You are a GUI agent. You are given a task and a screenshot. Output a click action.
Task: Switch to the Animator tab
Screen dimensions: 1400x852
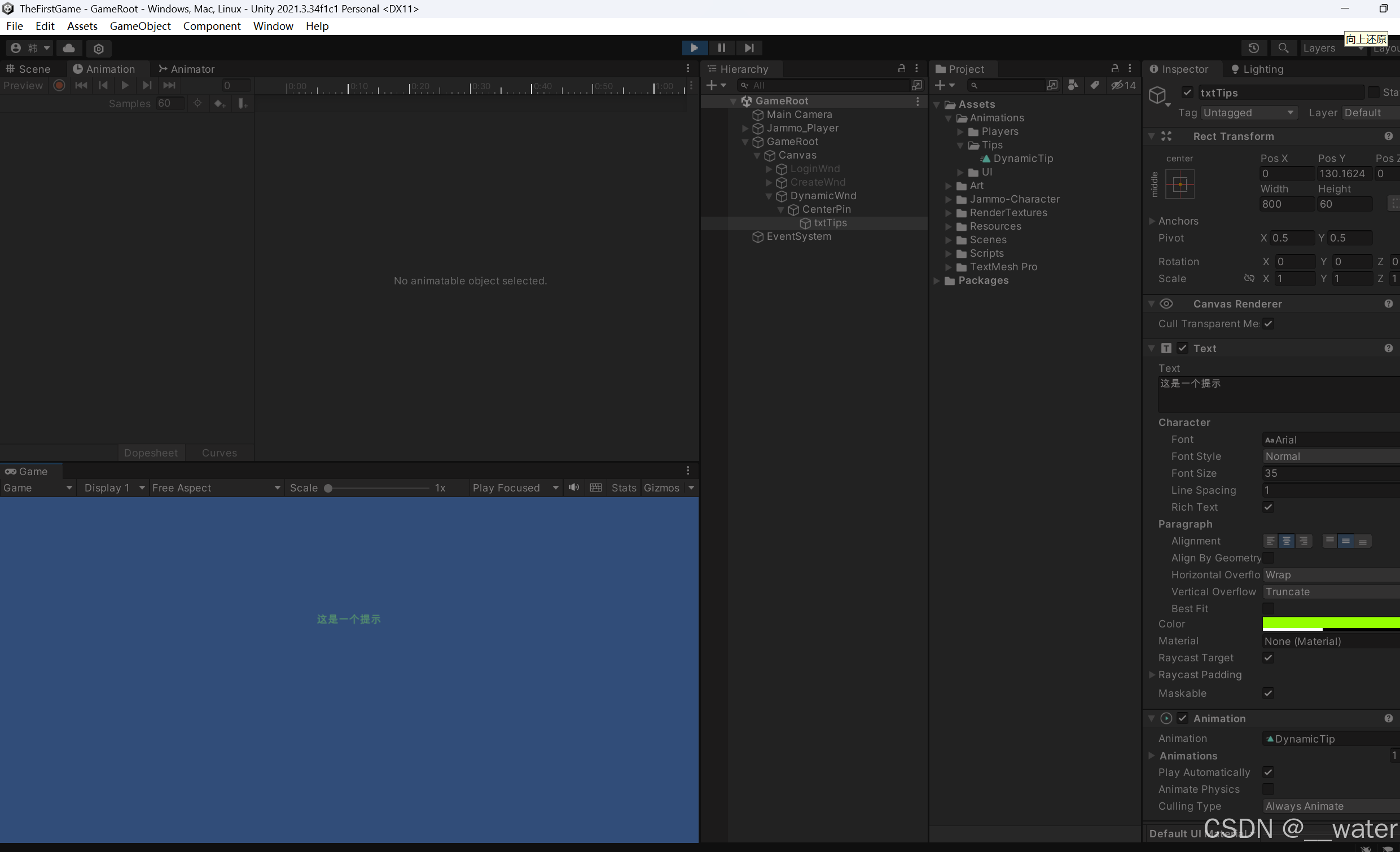(186, 69)
